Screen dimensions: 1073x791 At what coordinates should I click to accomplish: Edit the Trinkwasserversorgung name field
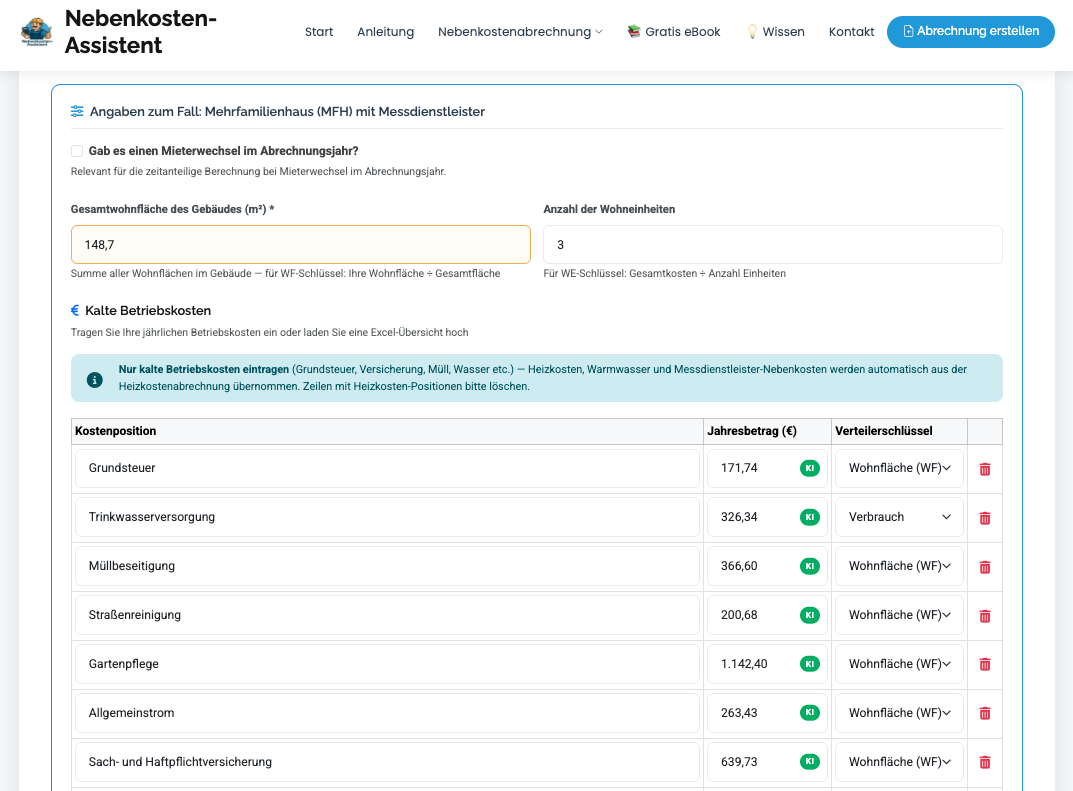click(x=387, y=517)
